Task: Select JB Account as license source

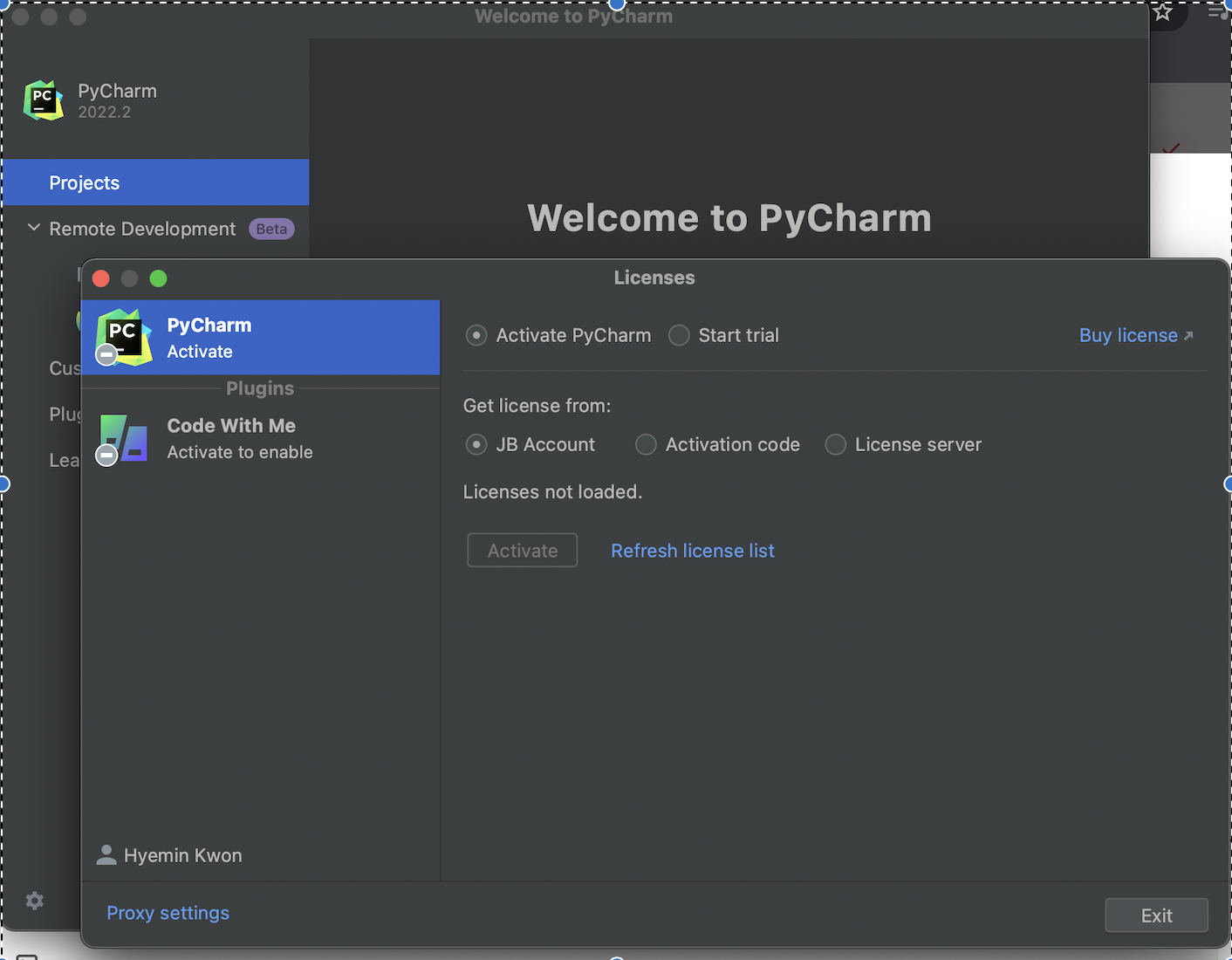Action: pyautogui.click(x=476, y=445)
